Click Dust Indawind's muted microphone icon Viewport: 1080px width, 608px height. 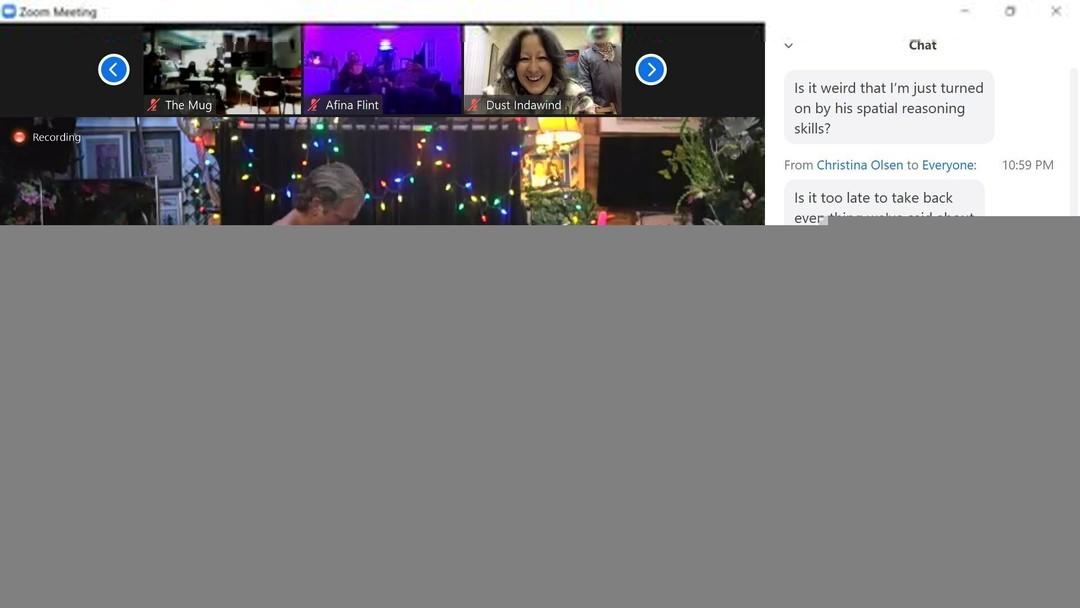tap(474, 105)
